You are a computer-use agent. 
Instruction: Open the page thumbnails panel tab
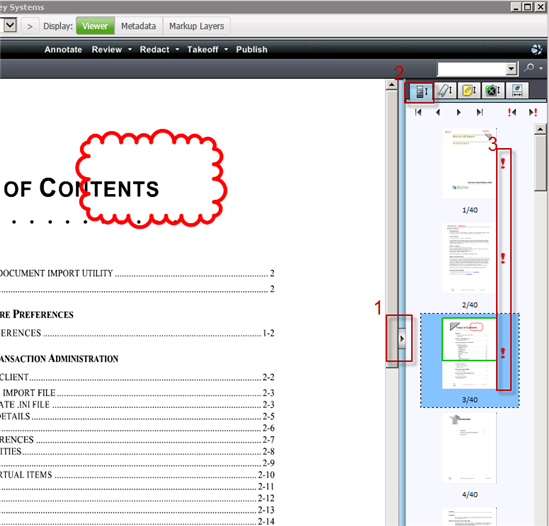(422, 92)
